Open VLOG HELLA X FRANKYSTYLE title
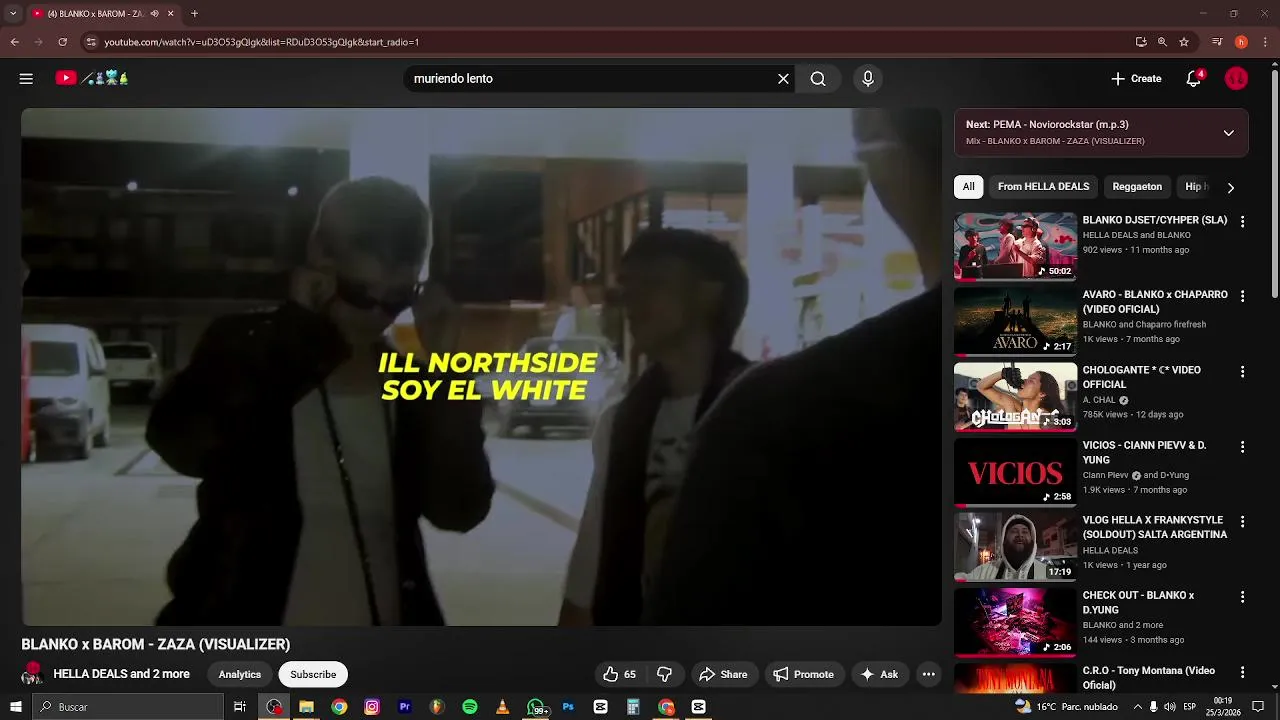 click(1155, 527)
